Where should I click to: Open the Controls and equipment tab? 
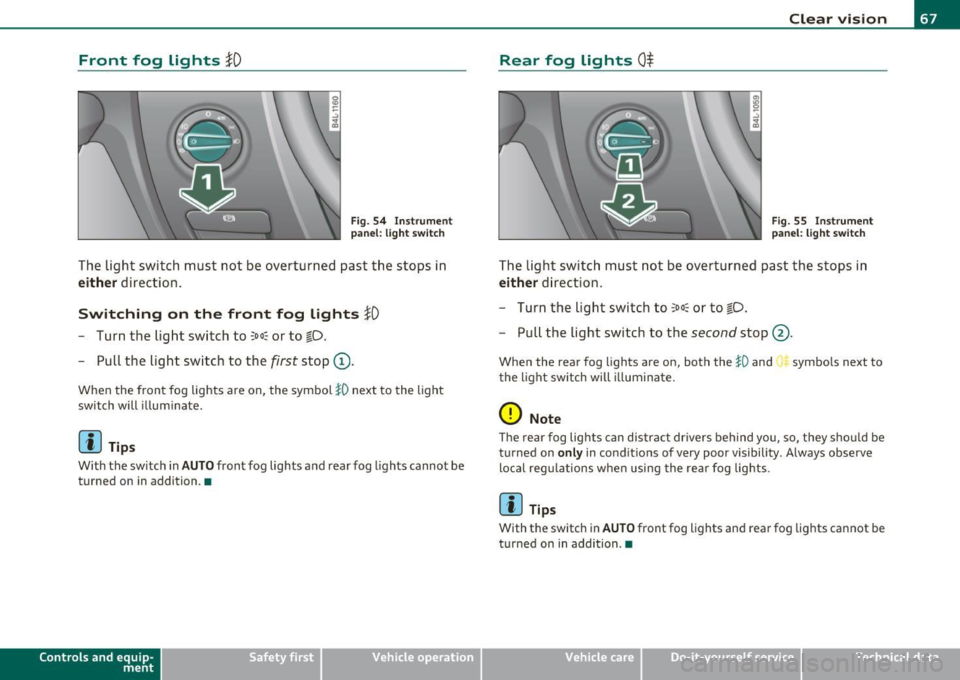point(80,663)
